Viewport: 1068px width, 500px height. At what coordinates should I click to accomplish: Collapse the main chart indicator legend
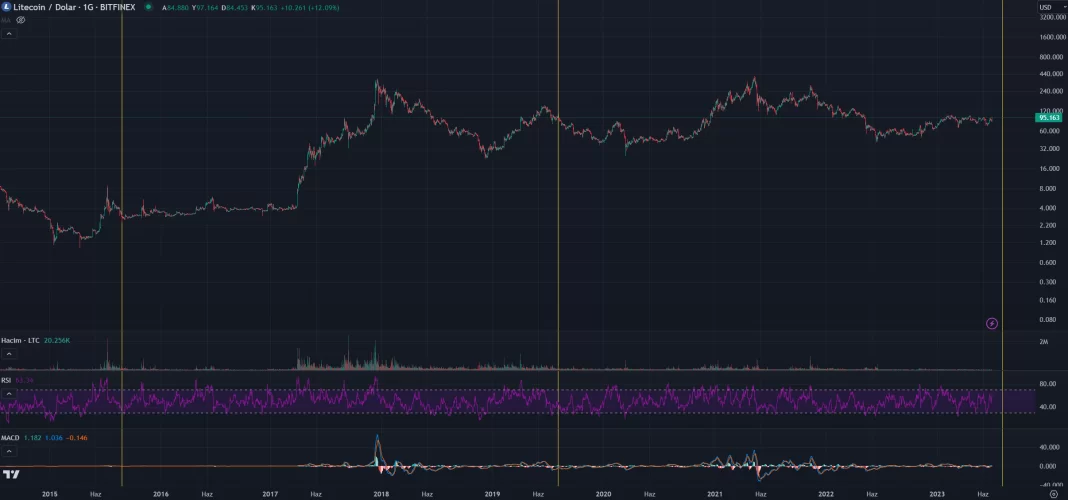tap(9, 34)
